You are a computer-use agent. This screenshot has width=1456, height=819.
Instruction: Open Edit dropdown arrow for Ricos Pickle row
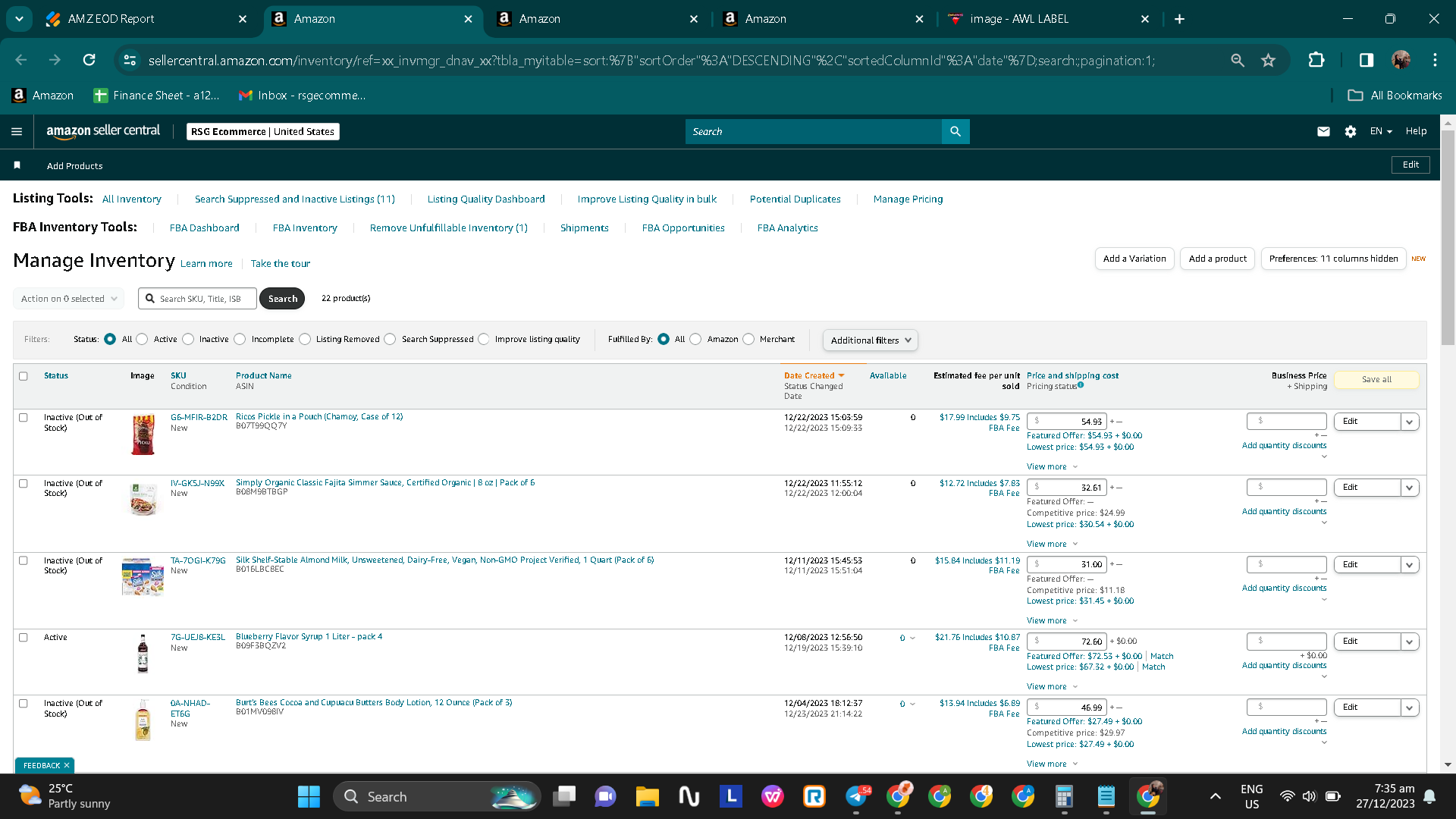click(x=1410, y=422)
